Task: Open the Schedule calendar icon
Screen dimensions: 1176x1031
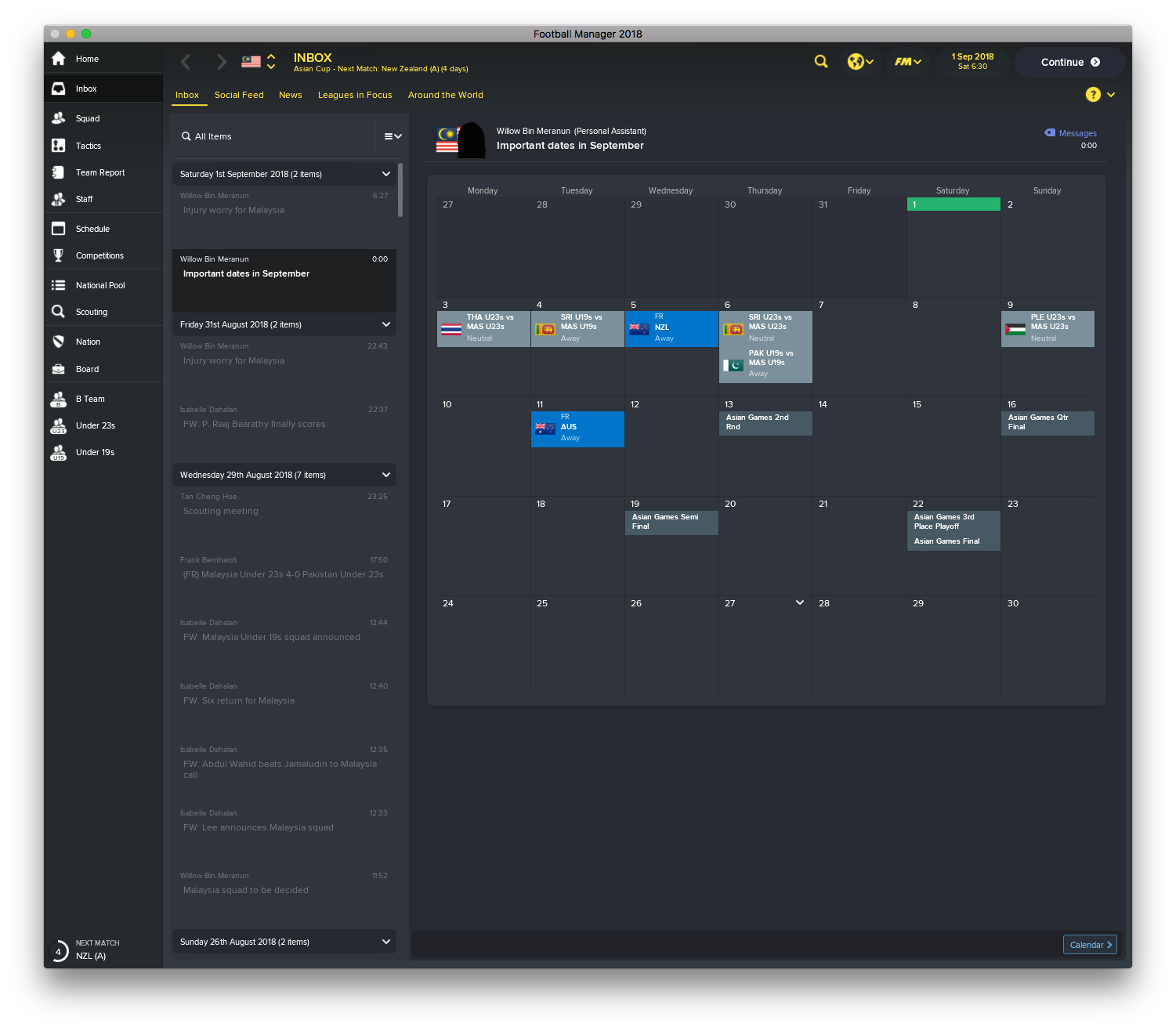Action: pos(58,229)
